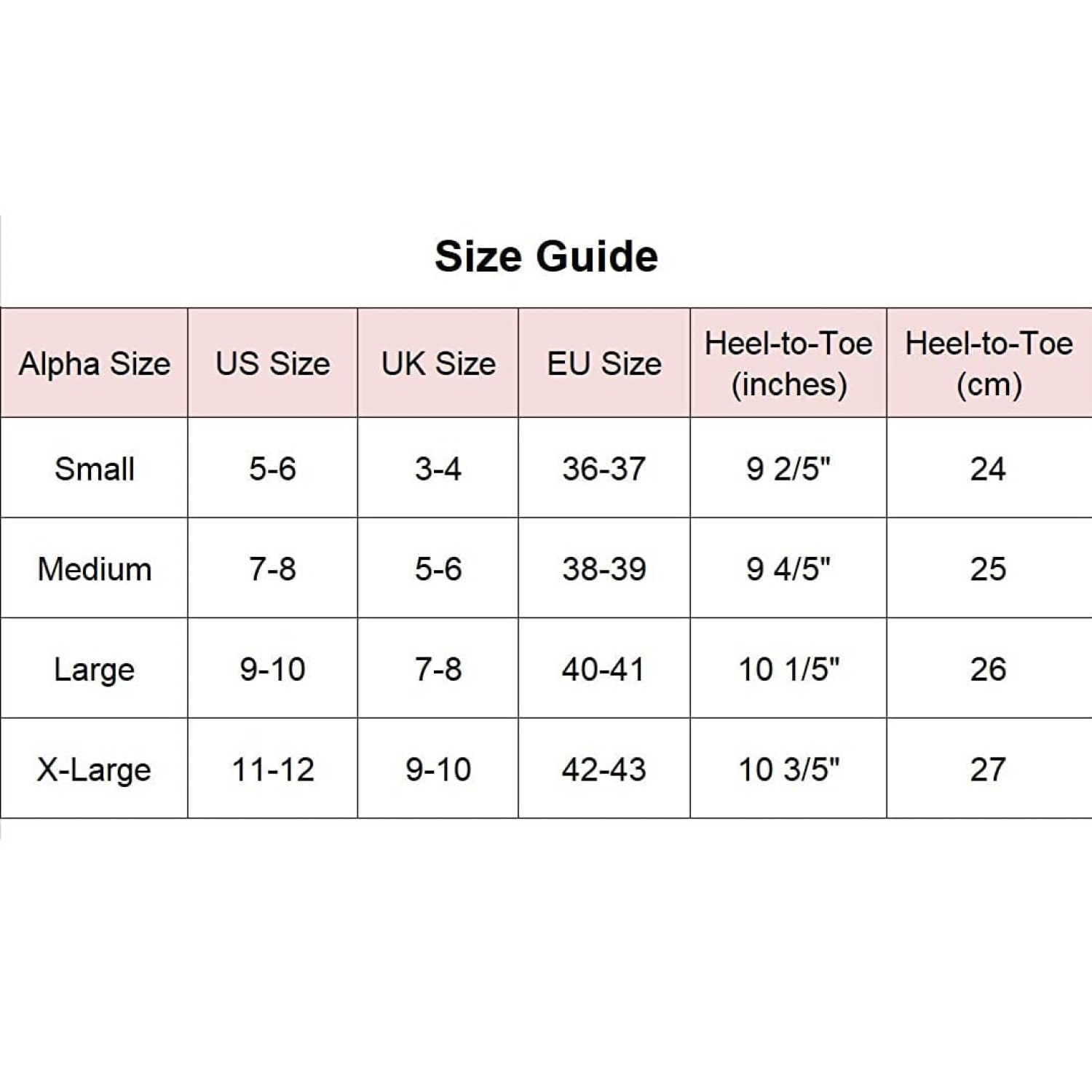
Task: Click the Size Guide title
Action: 546,256
